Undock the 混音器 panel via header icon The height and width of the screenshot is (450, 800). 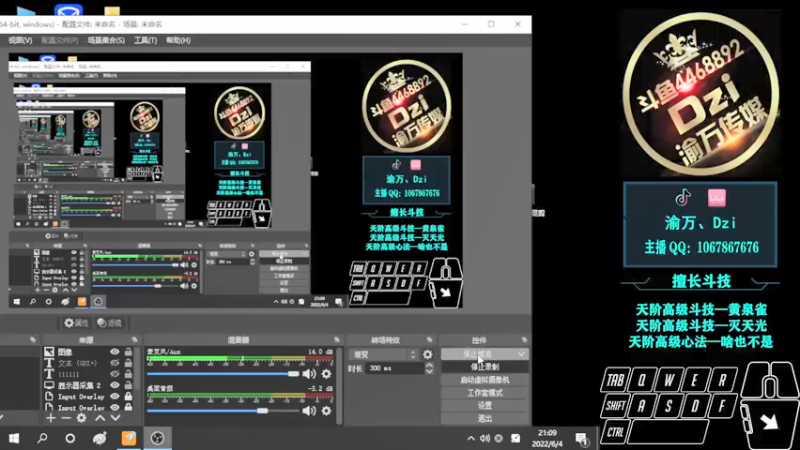[337, 340]
